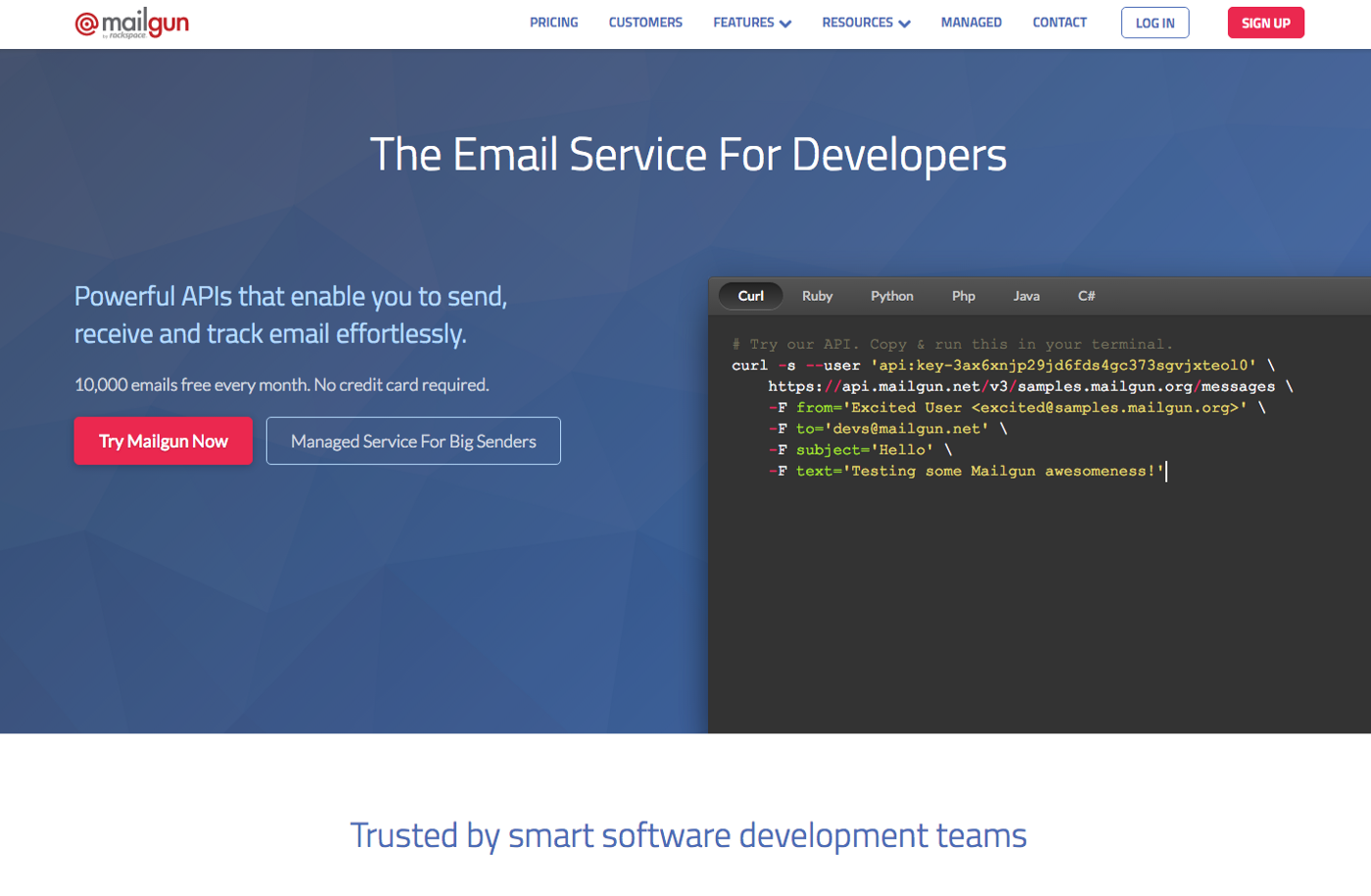Open the Pricing page

point(554,23)
